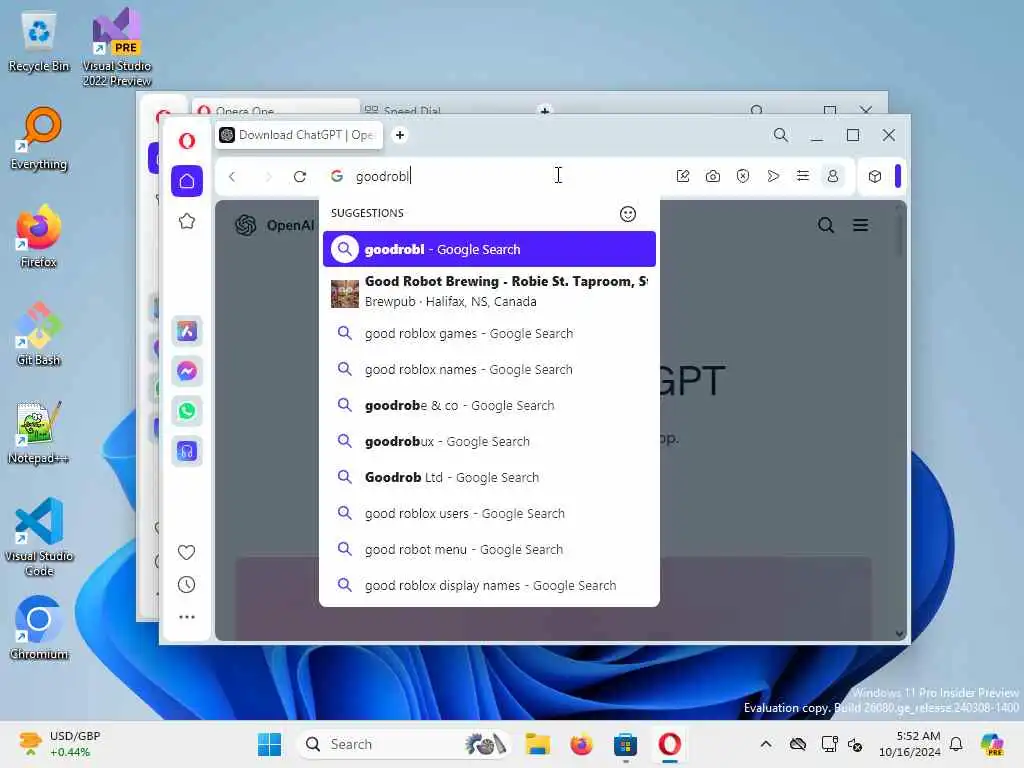Choose goodrobux suggestion
This screenshot has height=768, width=1024.
pyautogui.click(x=489, y=441)
